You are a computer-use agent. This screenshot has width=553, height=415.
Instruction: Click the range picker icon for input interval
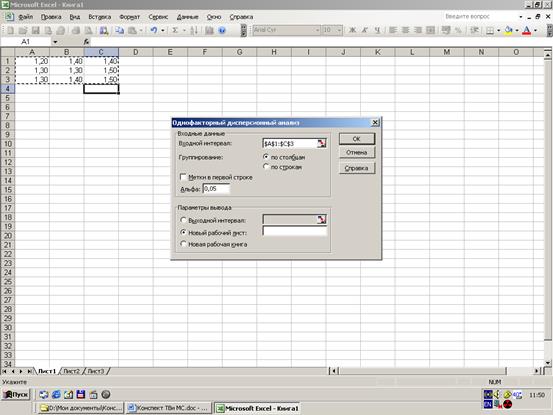click(321, 144)
